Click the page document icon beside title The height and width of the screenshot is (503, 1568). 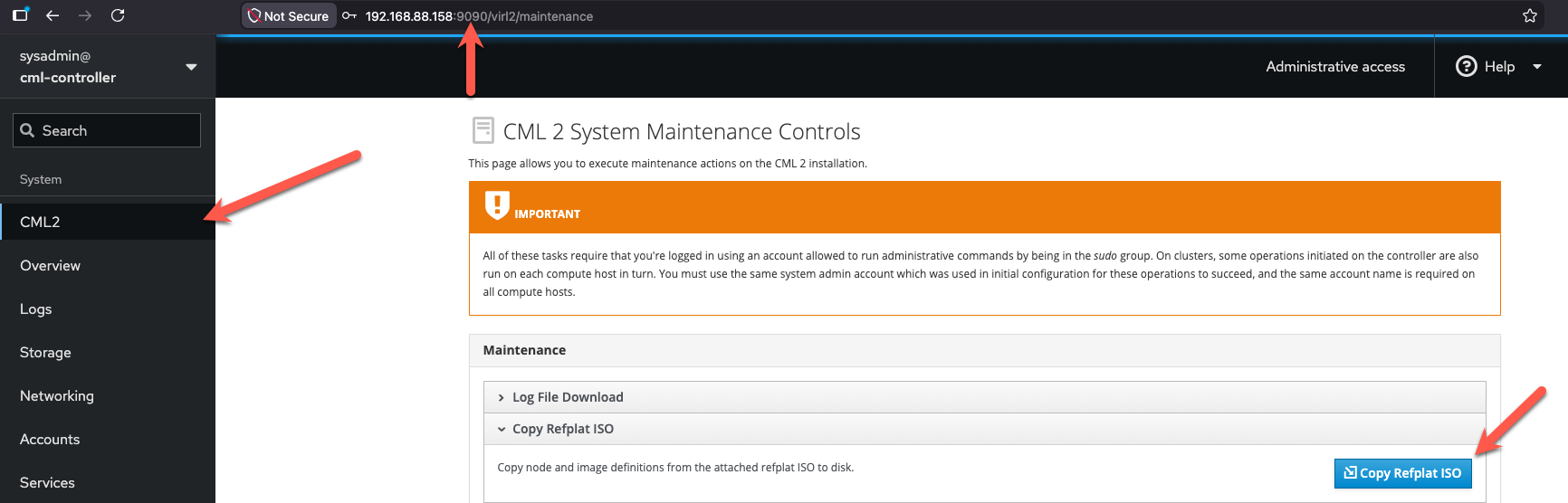[483, 130]
